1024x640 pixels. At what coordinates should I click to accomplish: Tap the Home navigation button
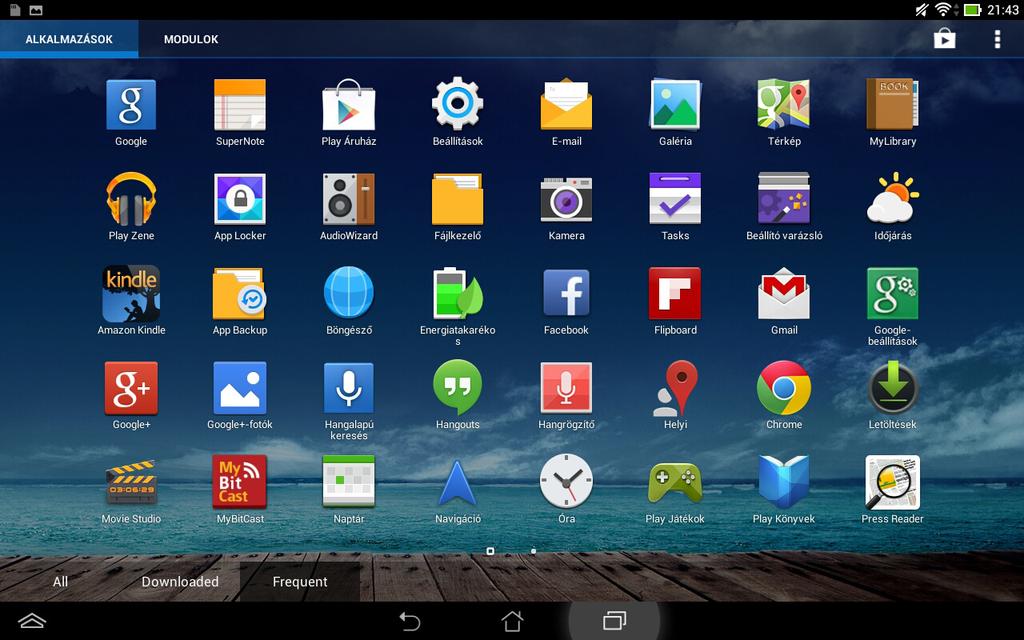pos(512,621)
